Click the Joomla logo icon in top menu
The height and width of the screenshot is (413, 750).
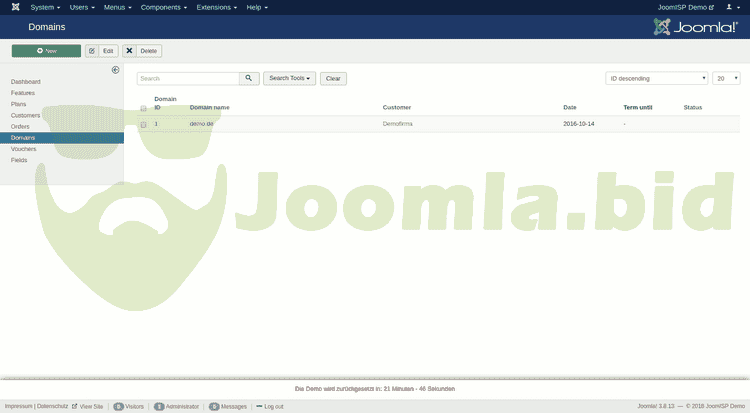(x=13, y=7)
